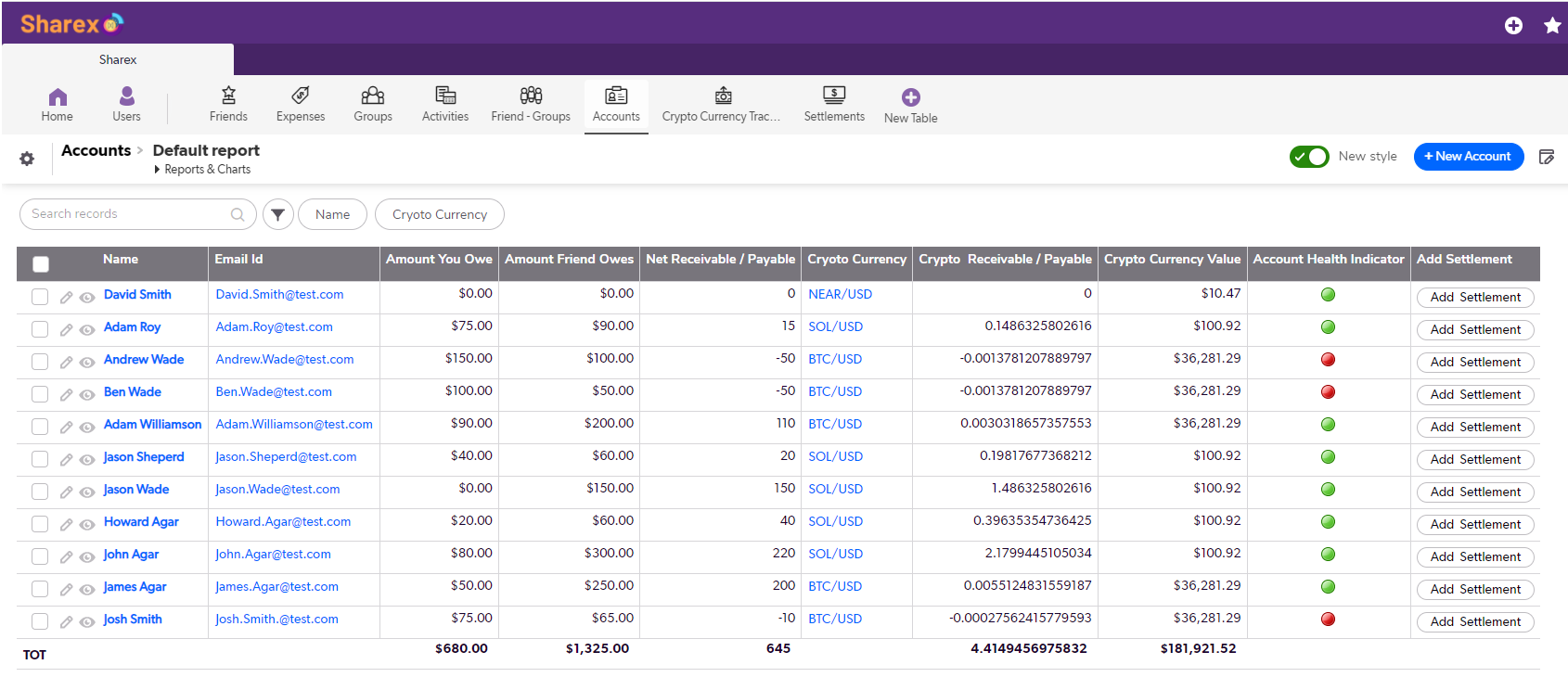Image resolution: width=1568 pixels, height=690 pixels.
Task: Edit David Smith row with pencil icon
Action: pos(67,298)
